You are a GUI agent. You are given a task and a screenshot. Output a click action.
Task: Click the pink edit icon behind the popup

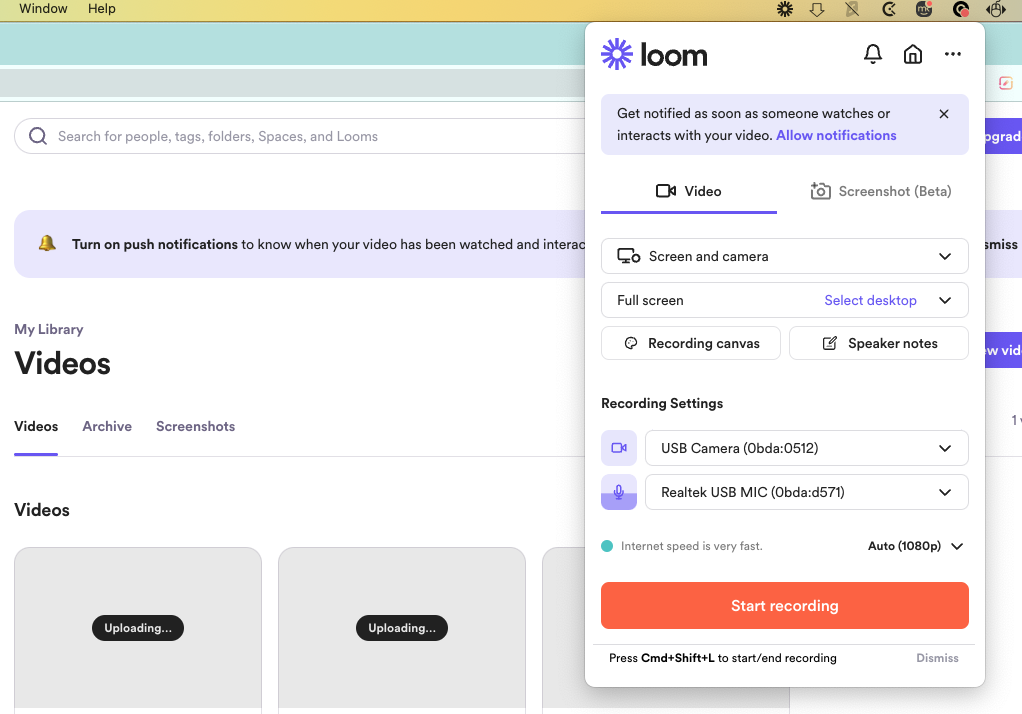(1006, 83)
